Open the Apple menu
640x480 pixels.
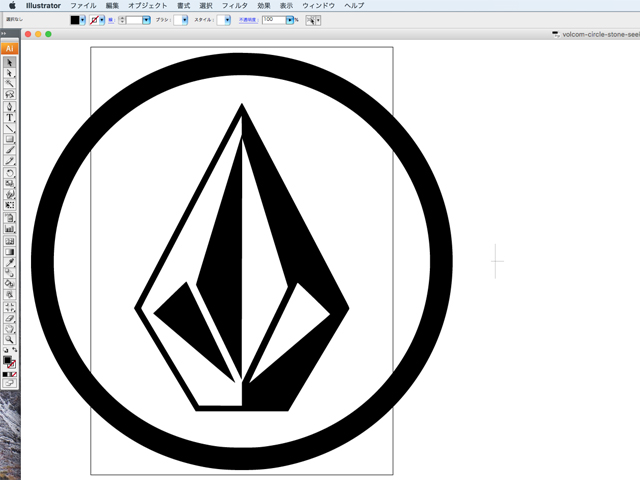(12, 5)
